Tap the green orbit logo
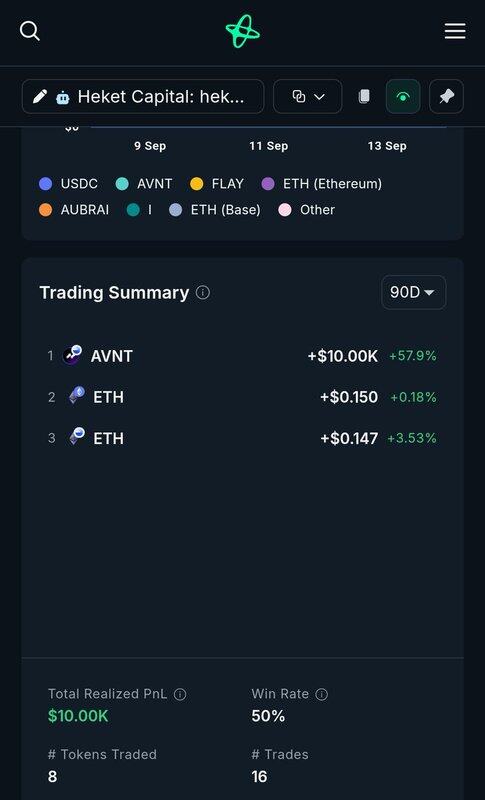Screen dimensions: 485x800 click(243, 31)
